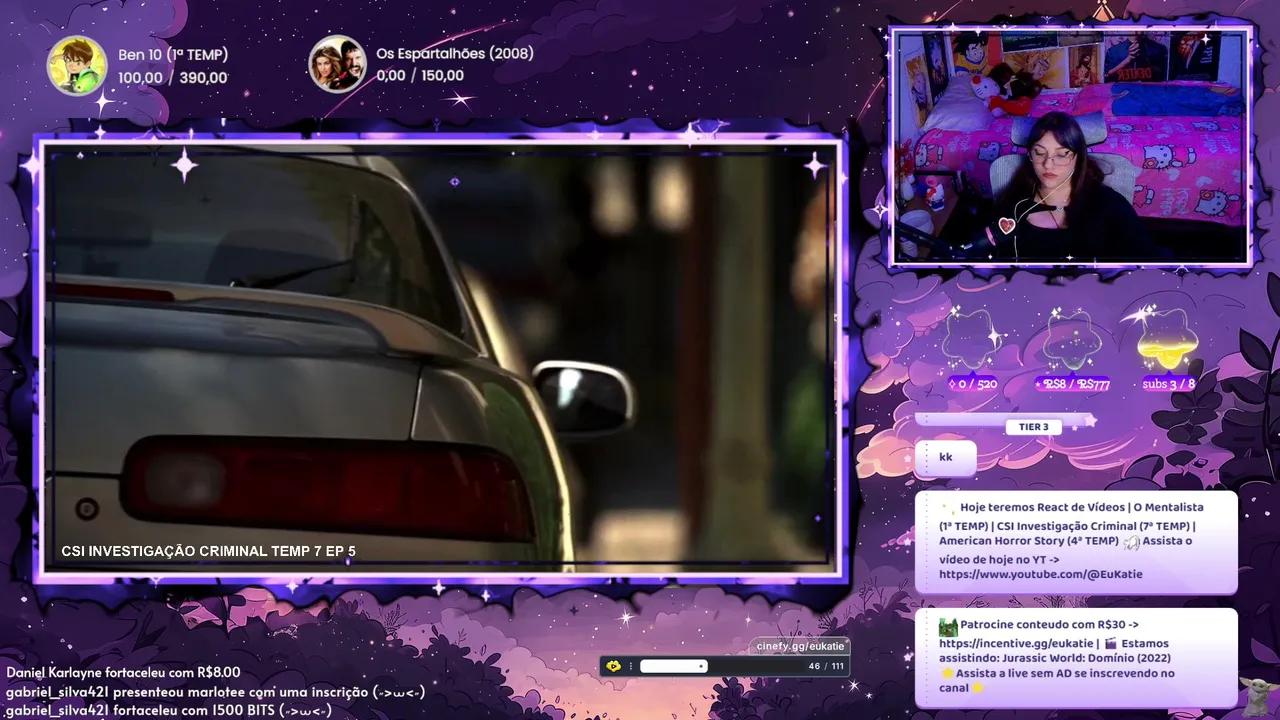Click the white Cinefy progress bar

674,666
